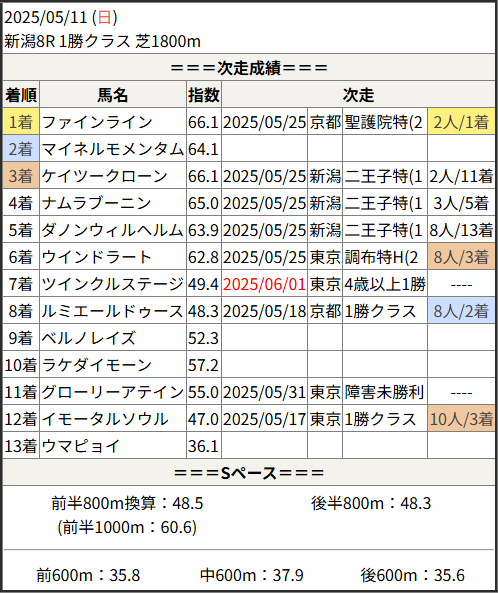Click the 馬名 column header

[113, 95]
